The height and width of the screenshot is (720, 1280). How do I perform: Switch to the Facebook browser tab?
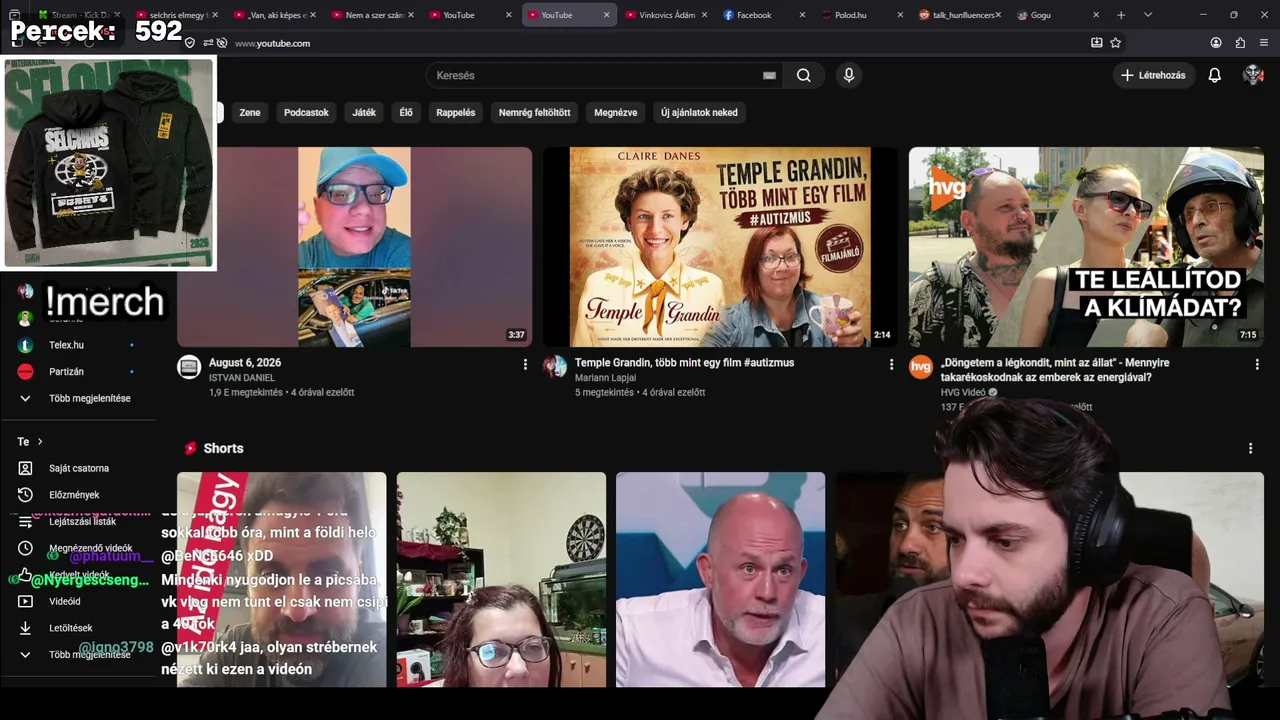pos(762,15)
